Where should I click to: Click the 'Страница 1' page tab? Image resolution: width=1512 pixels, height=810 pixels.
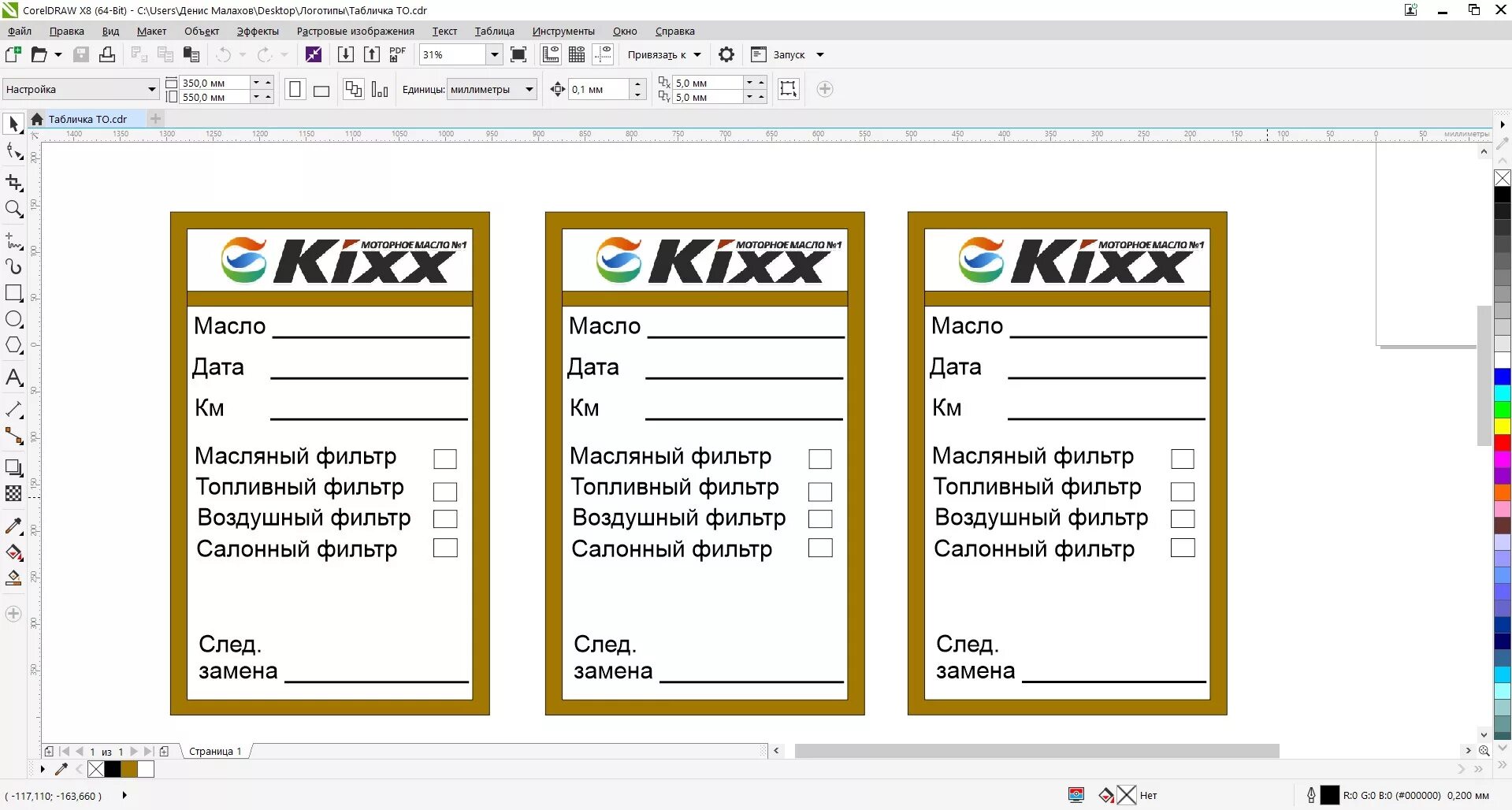tap(215, 751)
